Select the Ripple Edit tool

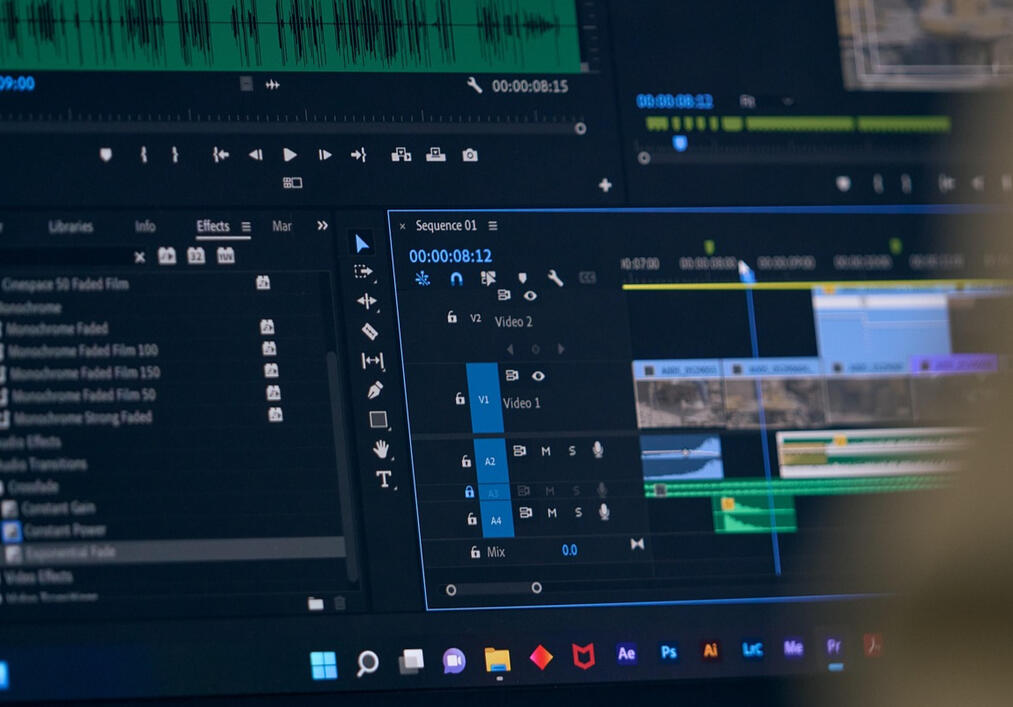point(367,301)
